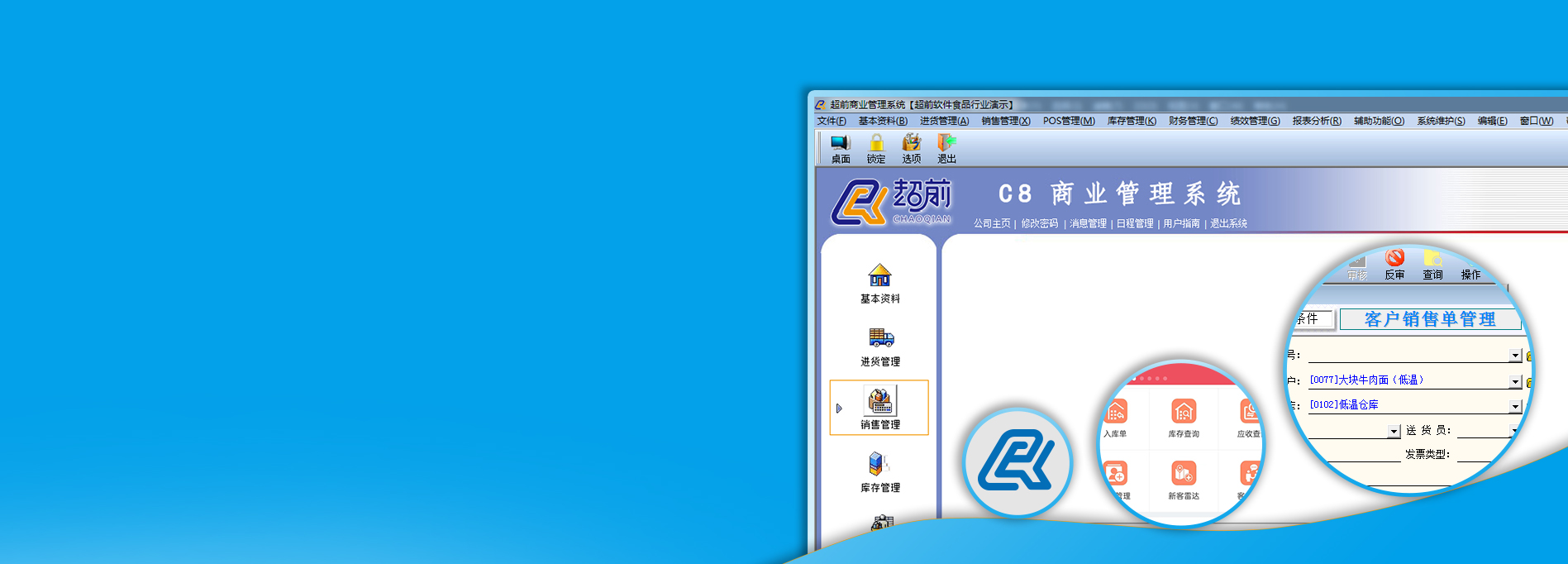The image size is (1568, 564).
Task: Click the 退出系统 link
Action: [x=1228, y=223]
